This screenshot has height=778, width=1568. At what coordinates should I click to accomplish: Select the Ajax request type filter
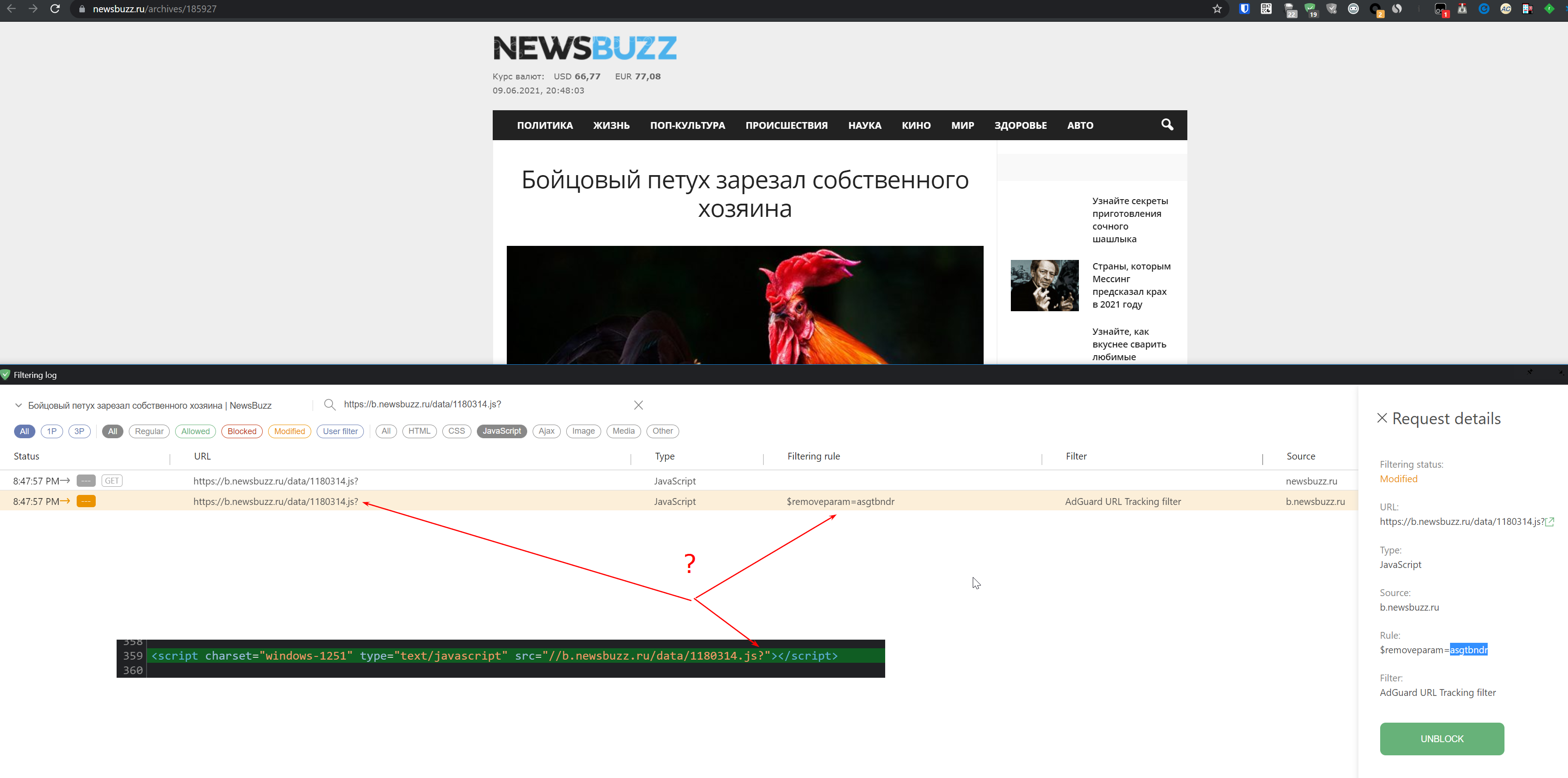point(546,431)
